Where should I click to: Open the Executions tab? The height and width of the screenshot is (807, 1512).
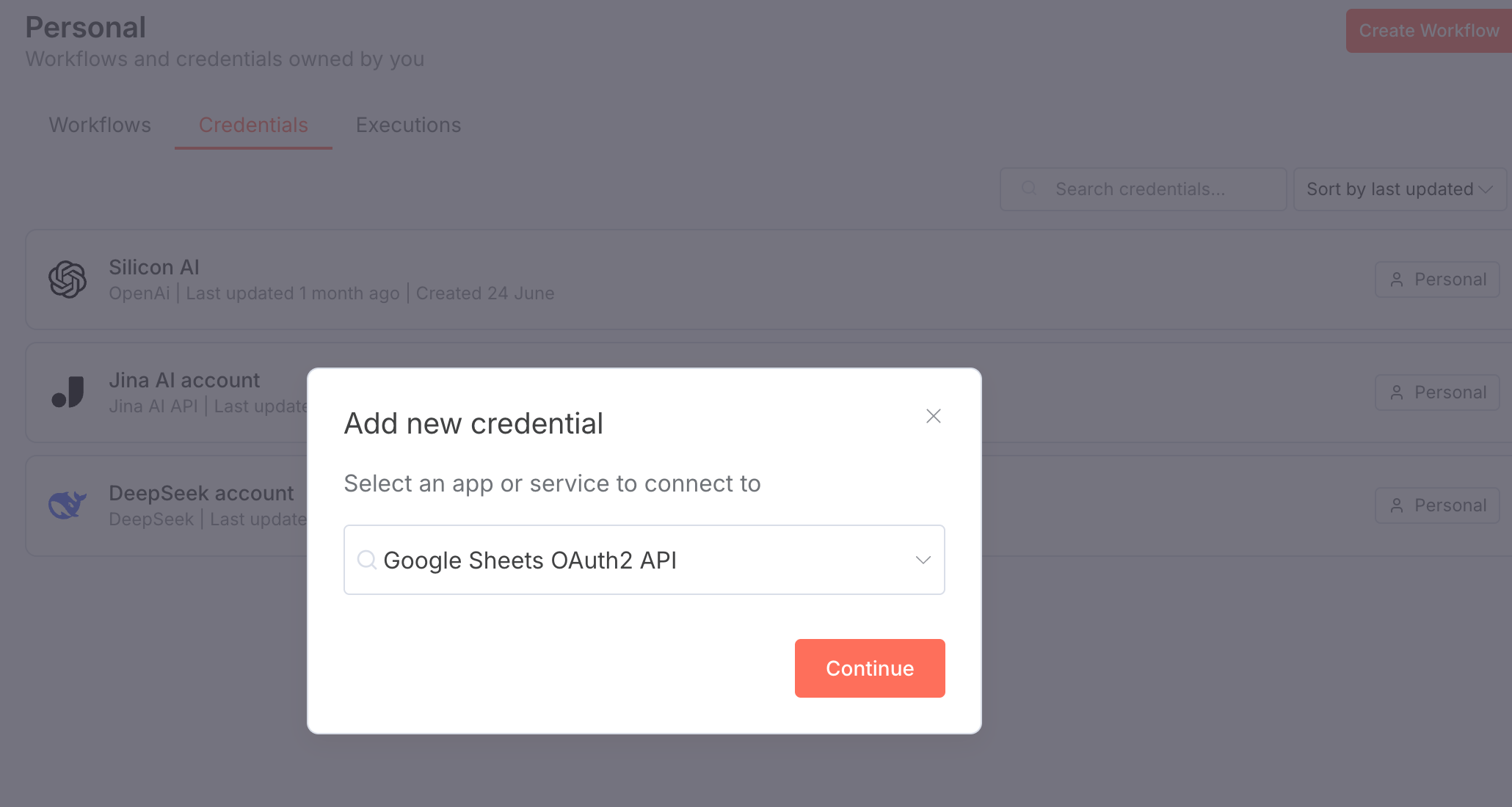[x=408, y=125]
